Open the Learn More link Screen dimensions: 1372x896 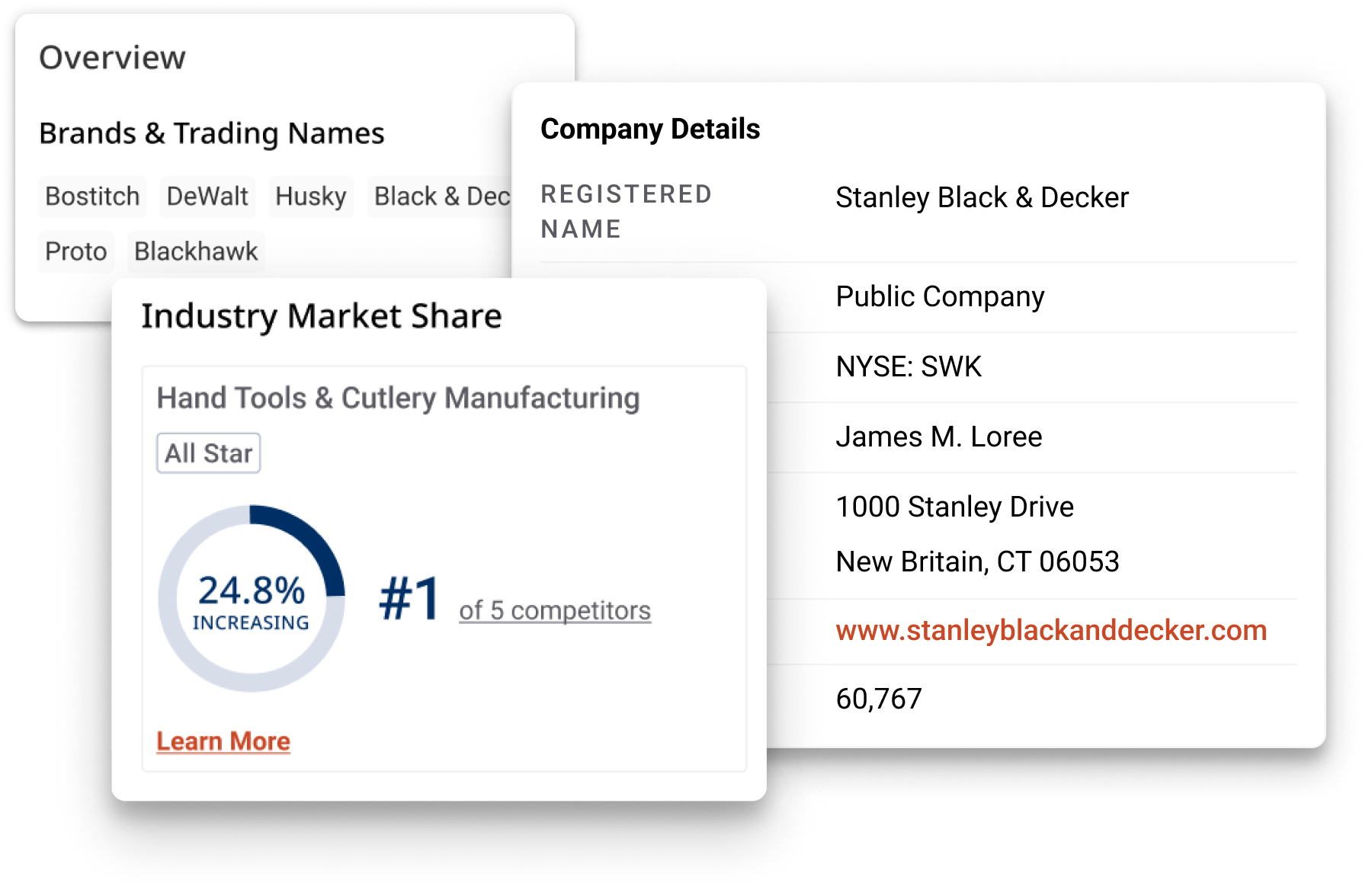[223, 741]
